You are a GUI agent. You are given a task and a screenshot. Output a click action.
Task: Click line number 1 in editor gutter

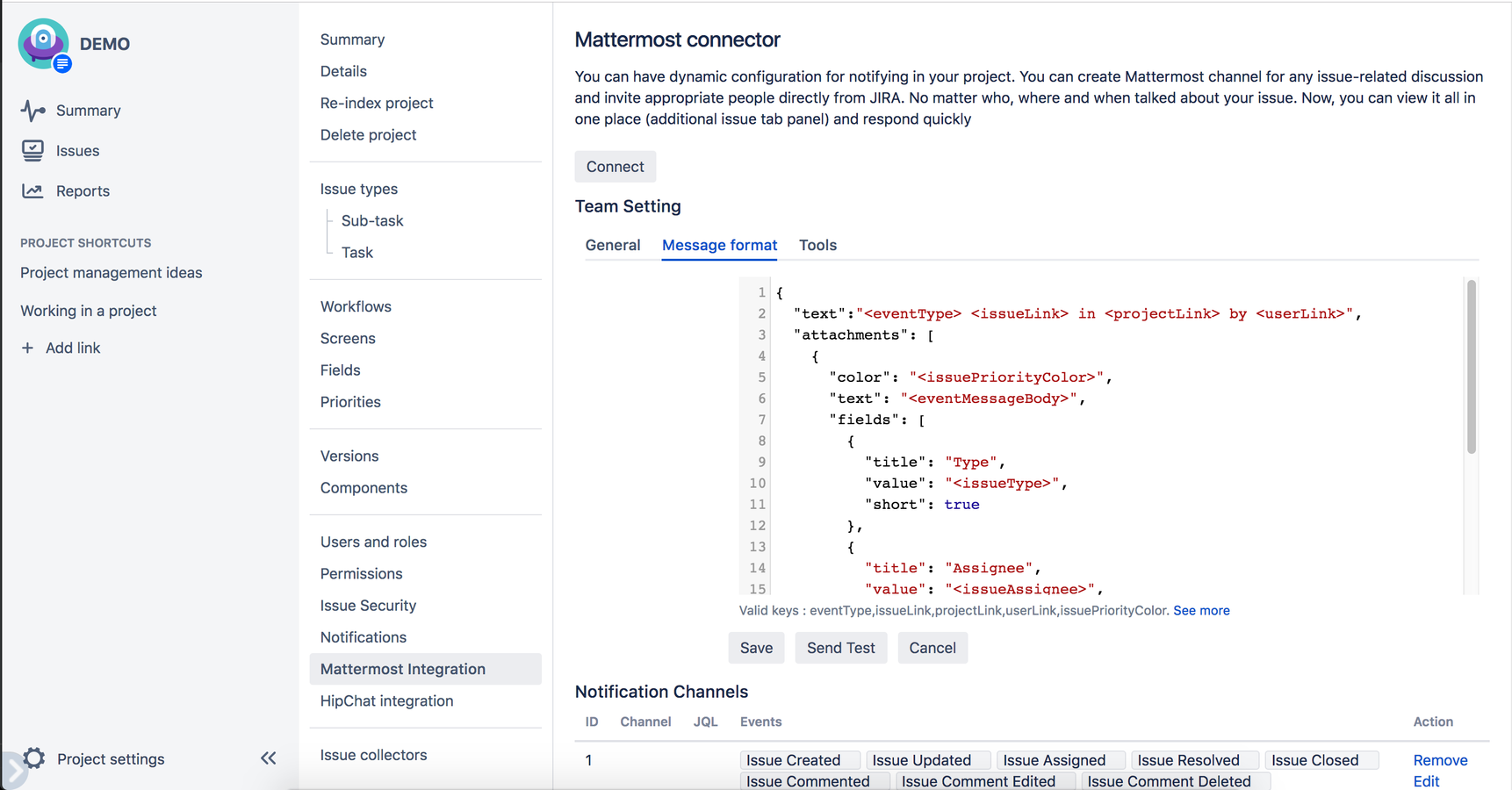(x=762, y=292)
